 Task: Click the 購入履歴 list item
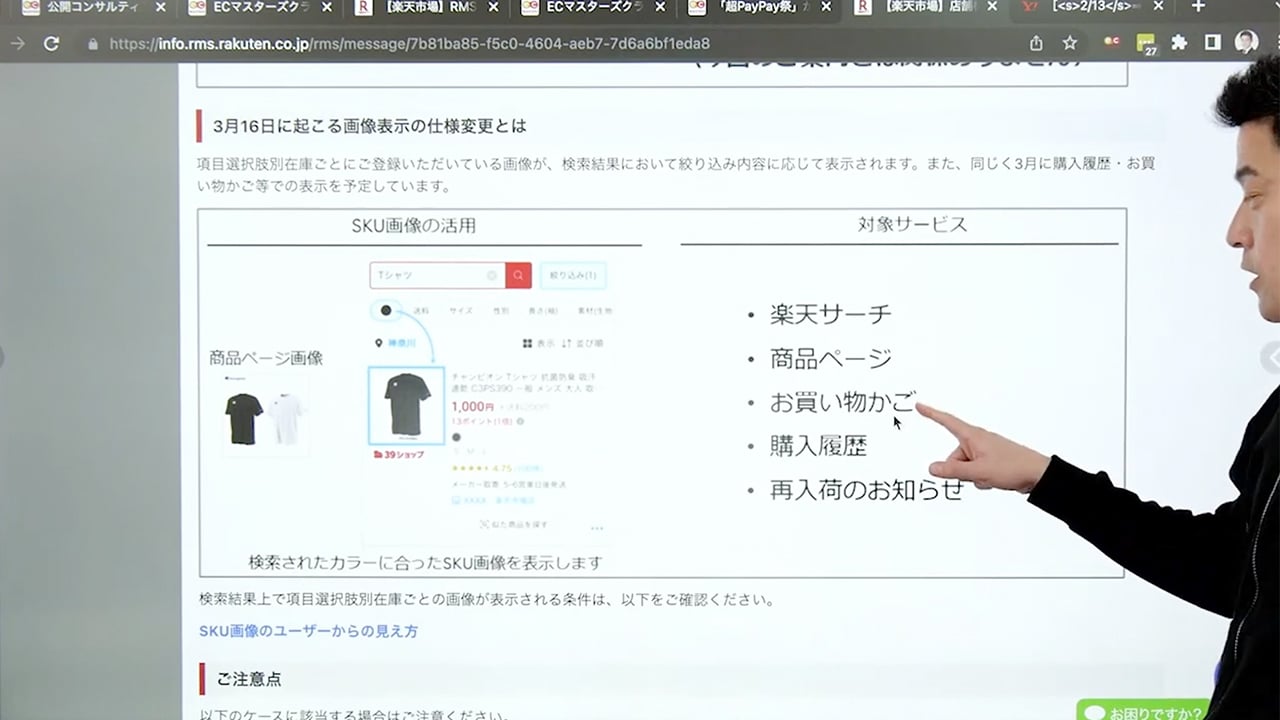(818, 446)
